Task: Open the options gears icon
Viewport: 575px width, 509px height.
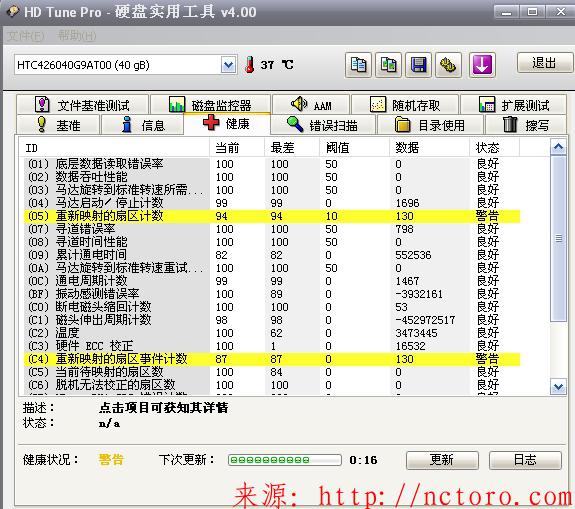Action: pyautogui.click(x=448, y=65)
